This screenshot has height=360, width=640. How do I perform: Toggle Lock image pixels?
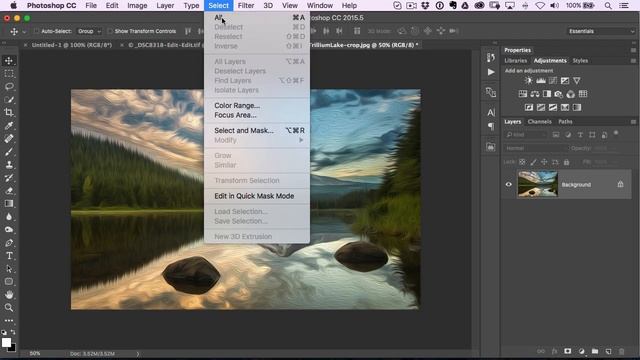point(533,162)
